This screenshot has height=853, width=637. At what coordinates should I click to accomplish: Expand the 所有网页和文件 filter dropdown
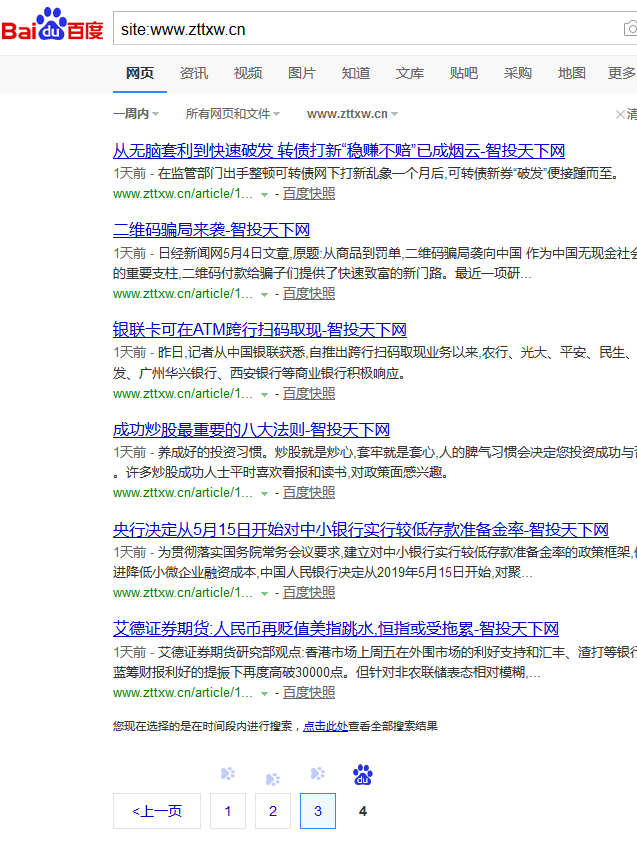[x=233, y=114]
